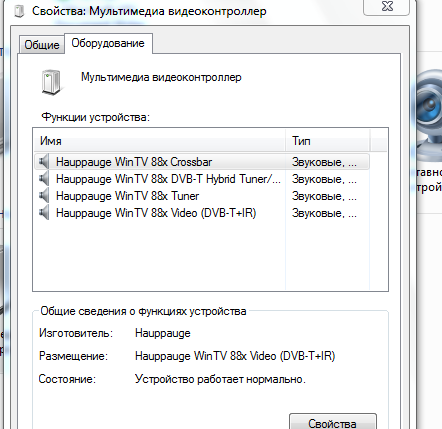Select Hauppauge WinTV 88x Crossbar row
442x429 pixels.
(x=202, y=162)
